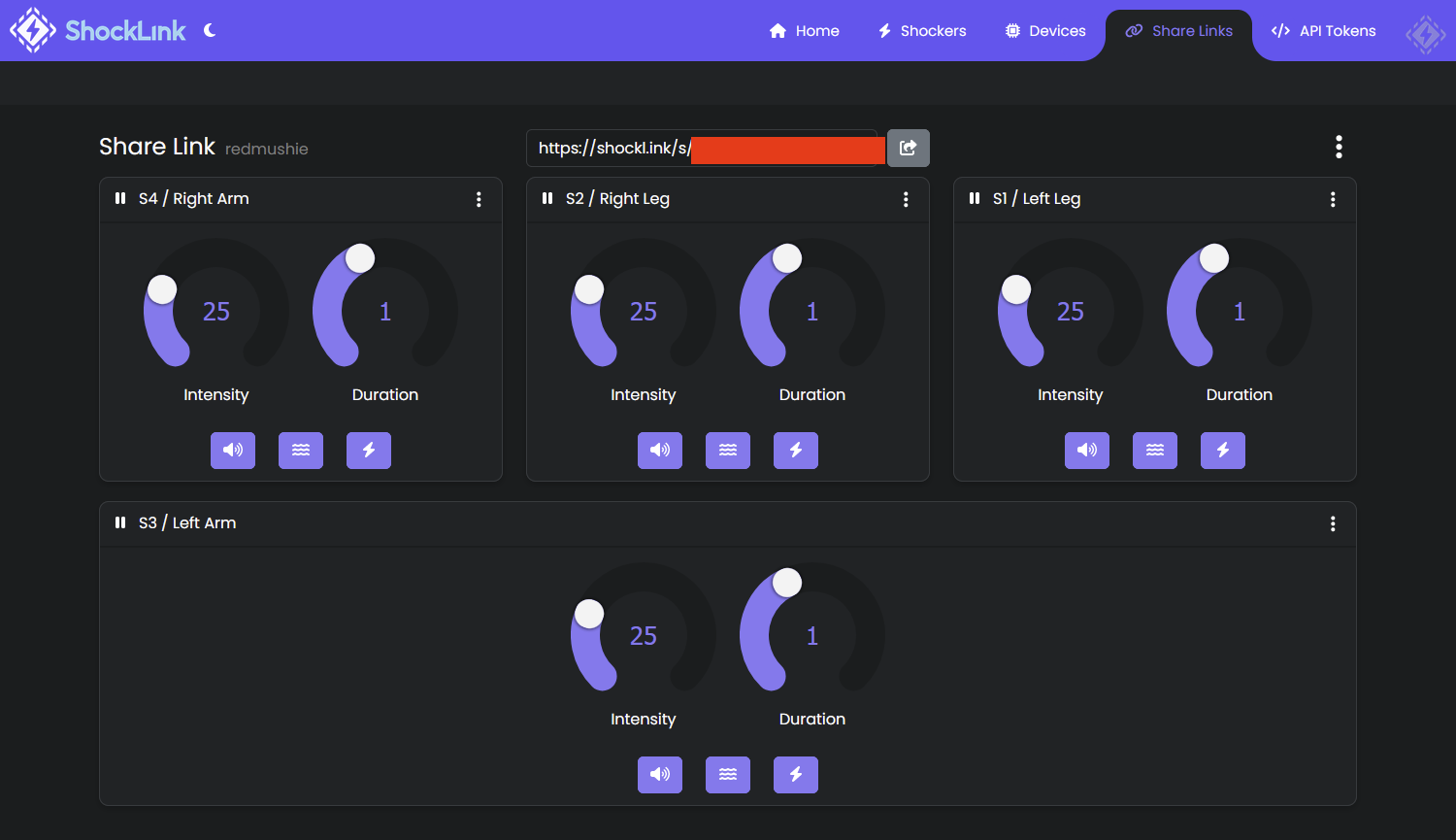
Task: Send a beep sound to S2 / Right Leg
Action: [x=660, y=450]
